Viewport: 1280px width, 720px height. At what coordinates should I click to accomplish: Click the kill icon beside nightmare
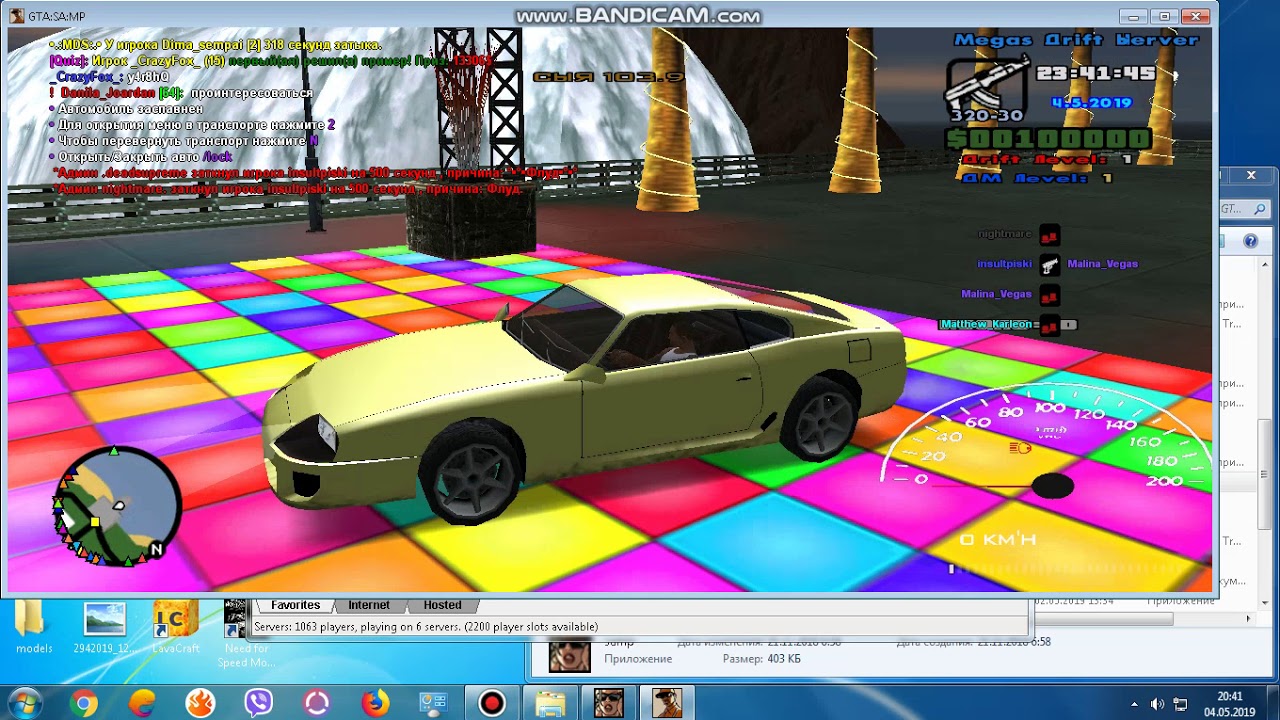pyautogui.click(x=1049, y=235)
